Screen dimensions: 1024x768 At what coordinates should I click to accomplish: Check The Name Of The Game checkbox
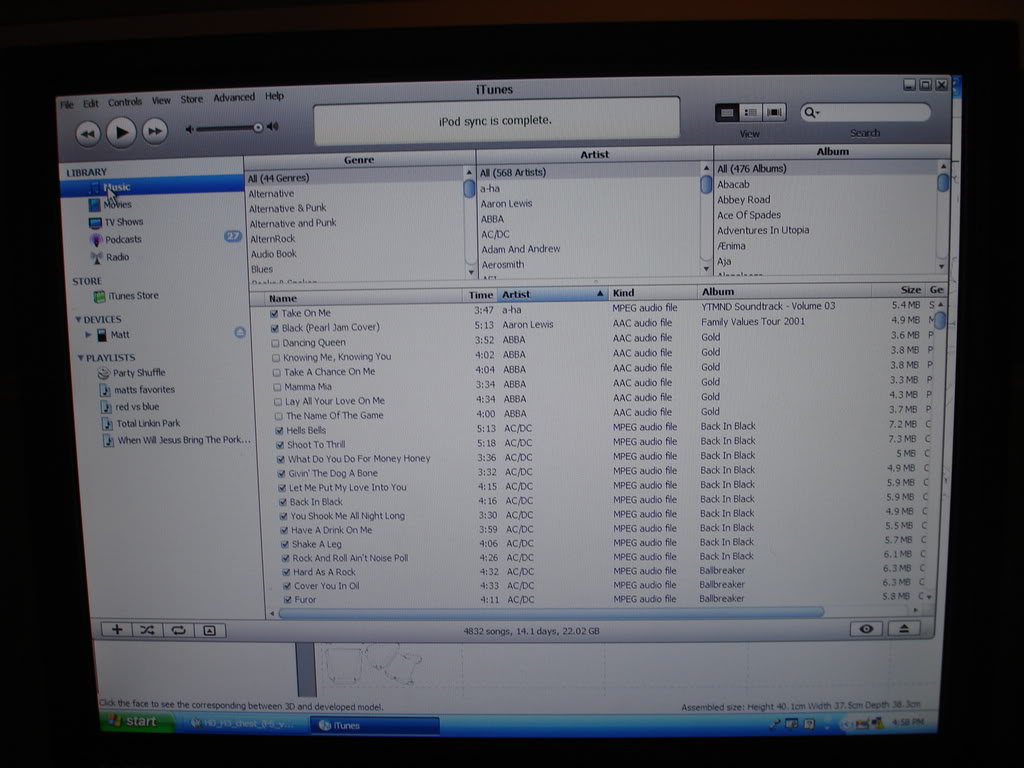[x=279, y=416]
